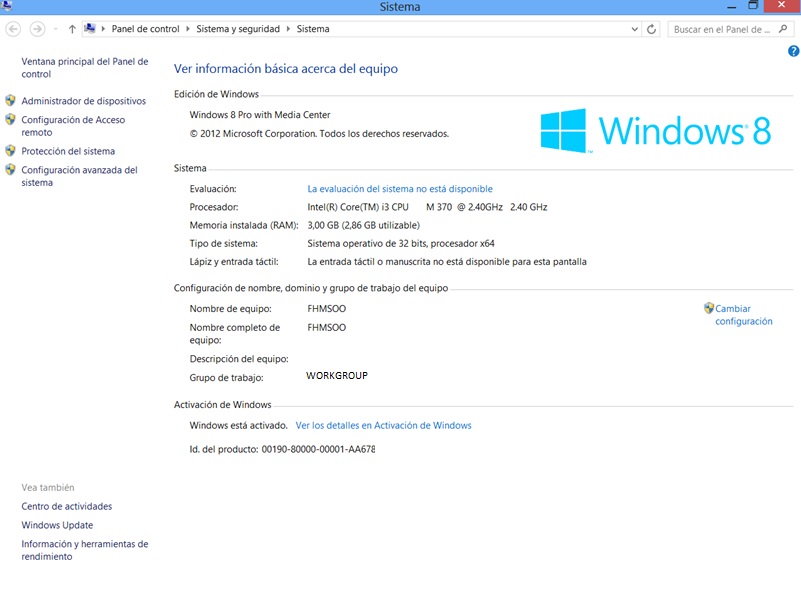
Task: Click shield icon beside Configuración avanzada del sistema
Action: (10, 169)
